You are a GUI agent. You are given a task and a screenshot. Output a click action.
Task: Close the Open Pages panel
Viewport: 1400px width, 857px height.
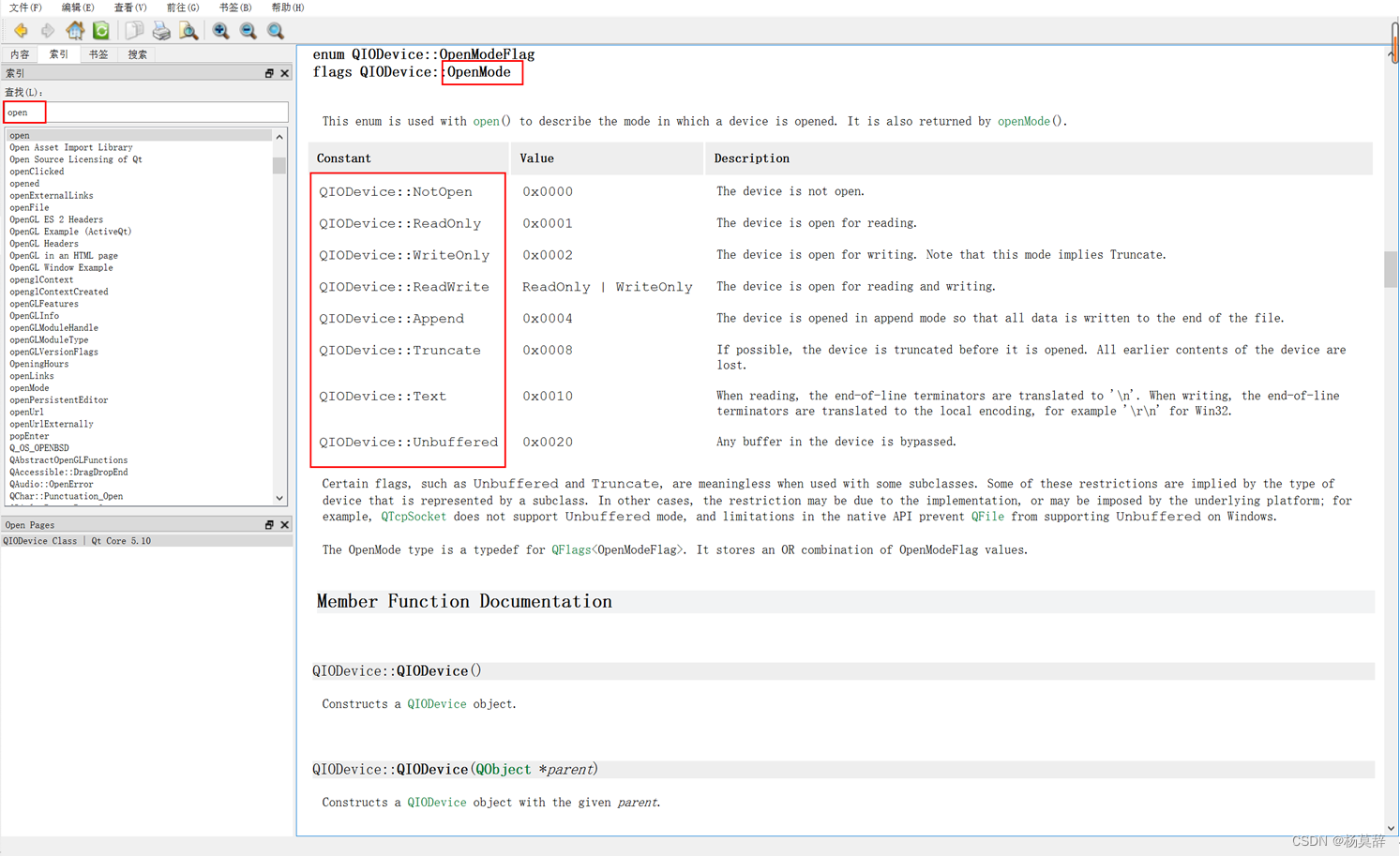[x=285, y=525]
